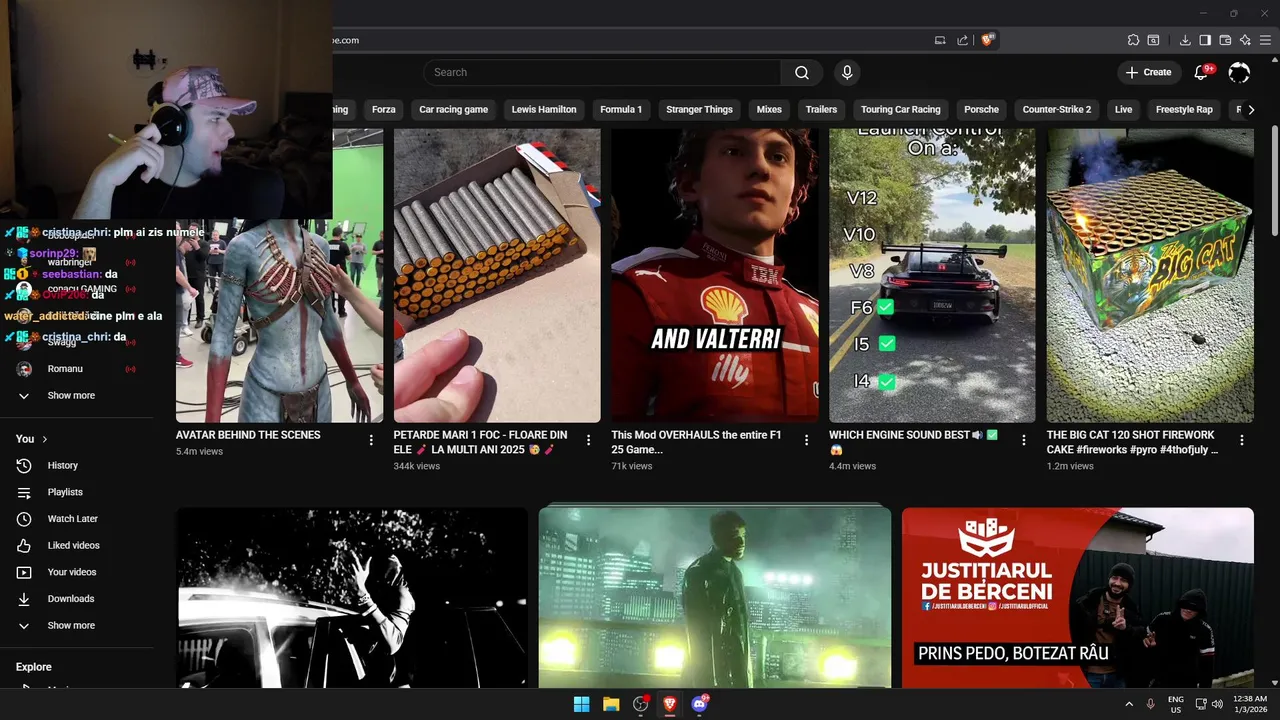Open Discord from the taskbar
Image resolution: width=1280 pixels, height=720 pixels.
(x=700, y=704)
